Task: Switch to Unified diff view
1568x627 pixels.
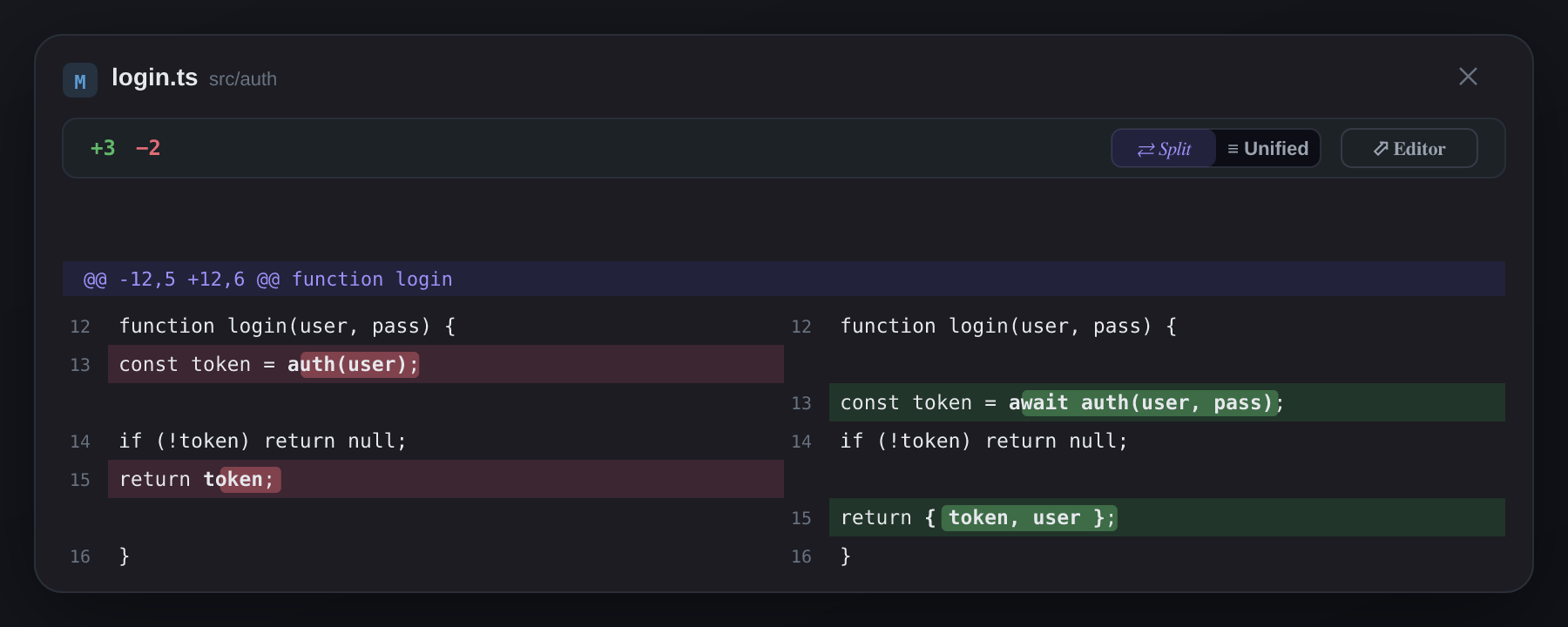Action: (x=1267, y=149)
